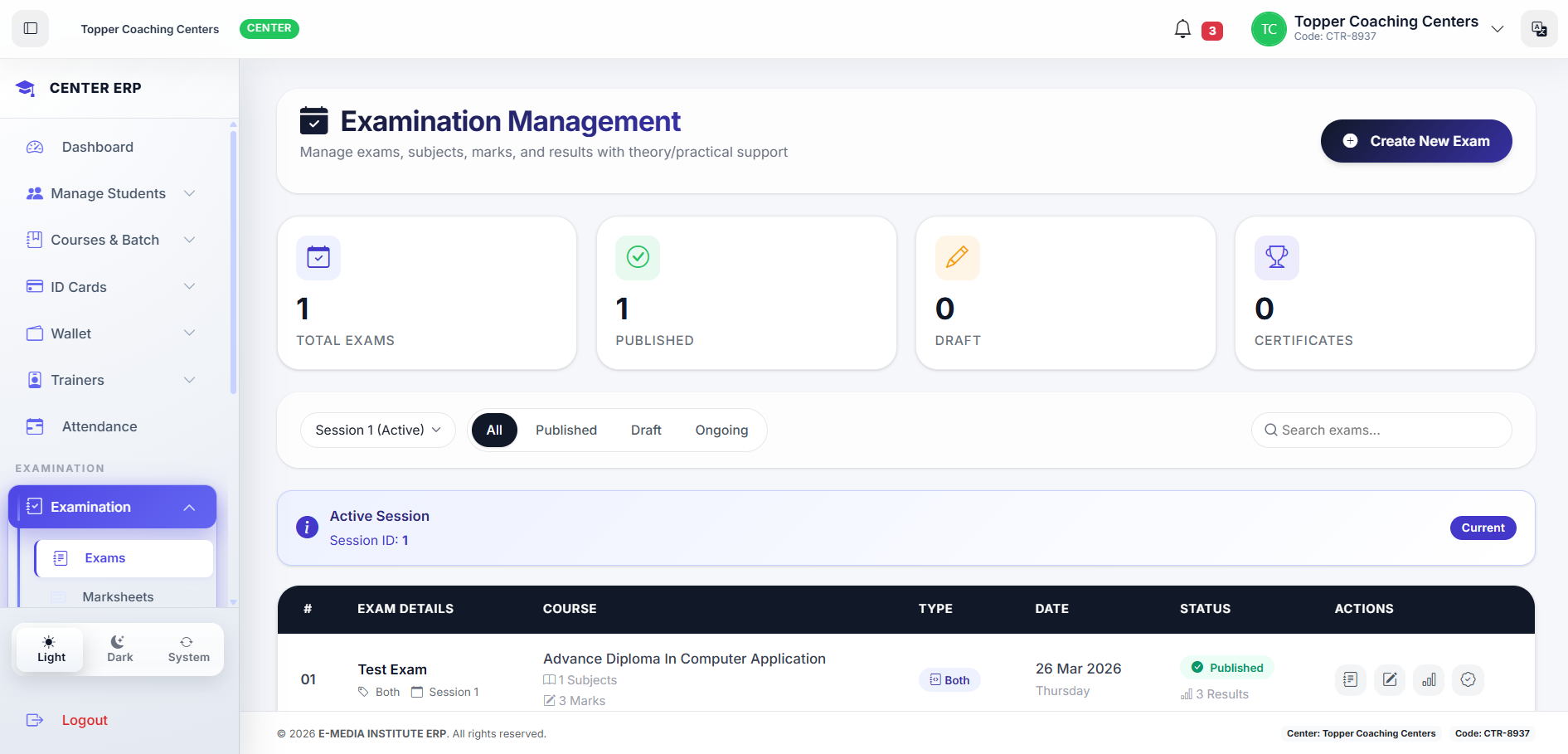The image size is (1568, 754).
Task: Toggle the sidebar collapse icon
Action: point(31,28)
